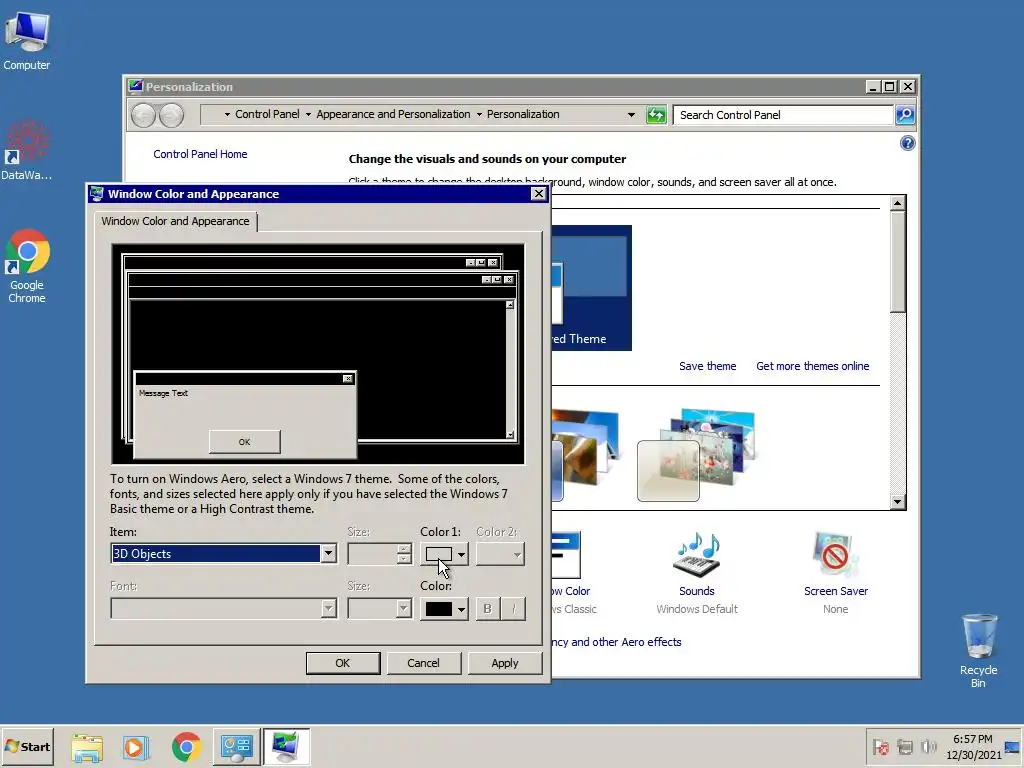This screenshot has height=768, width=1024.
Task: Open the Chrome taskbar icon
Action: [x=187, y=747]
